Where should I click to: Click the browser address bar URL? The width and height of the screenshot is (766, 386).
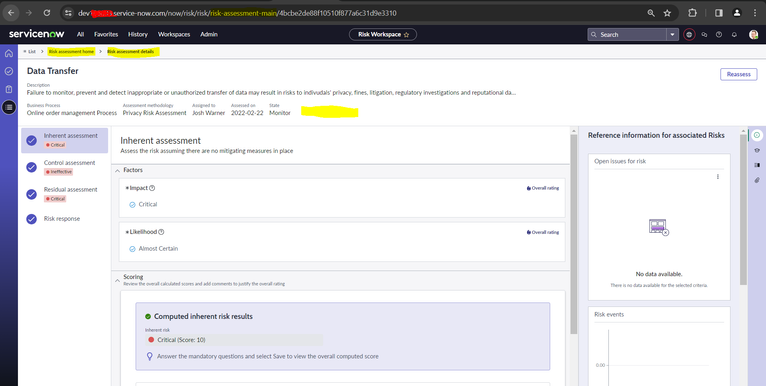coord(237,13)
